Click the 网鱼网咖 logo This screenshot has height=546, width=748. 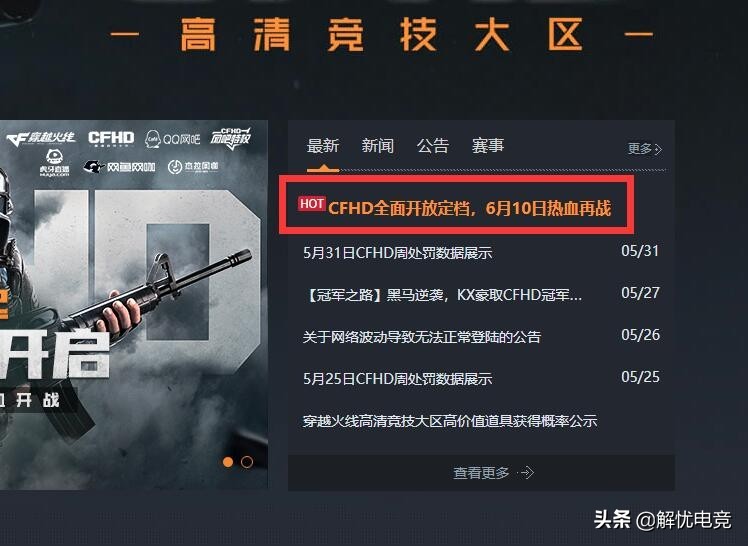point(119,167)
